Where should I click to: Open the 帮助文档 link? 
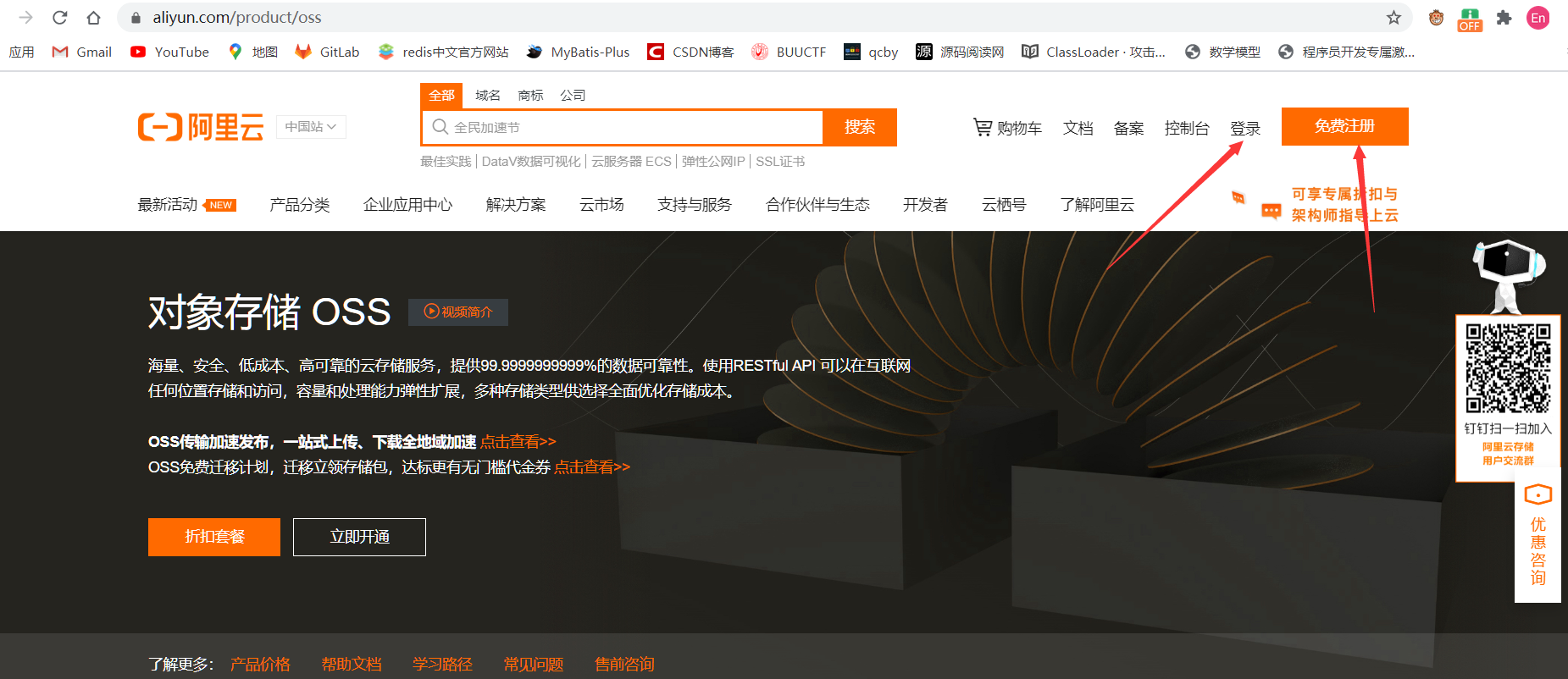click(352, 665)
